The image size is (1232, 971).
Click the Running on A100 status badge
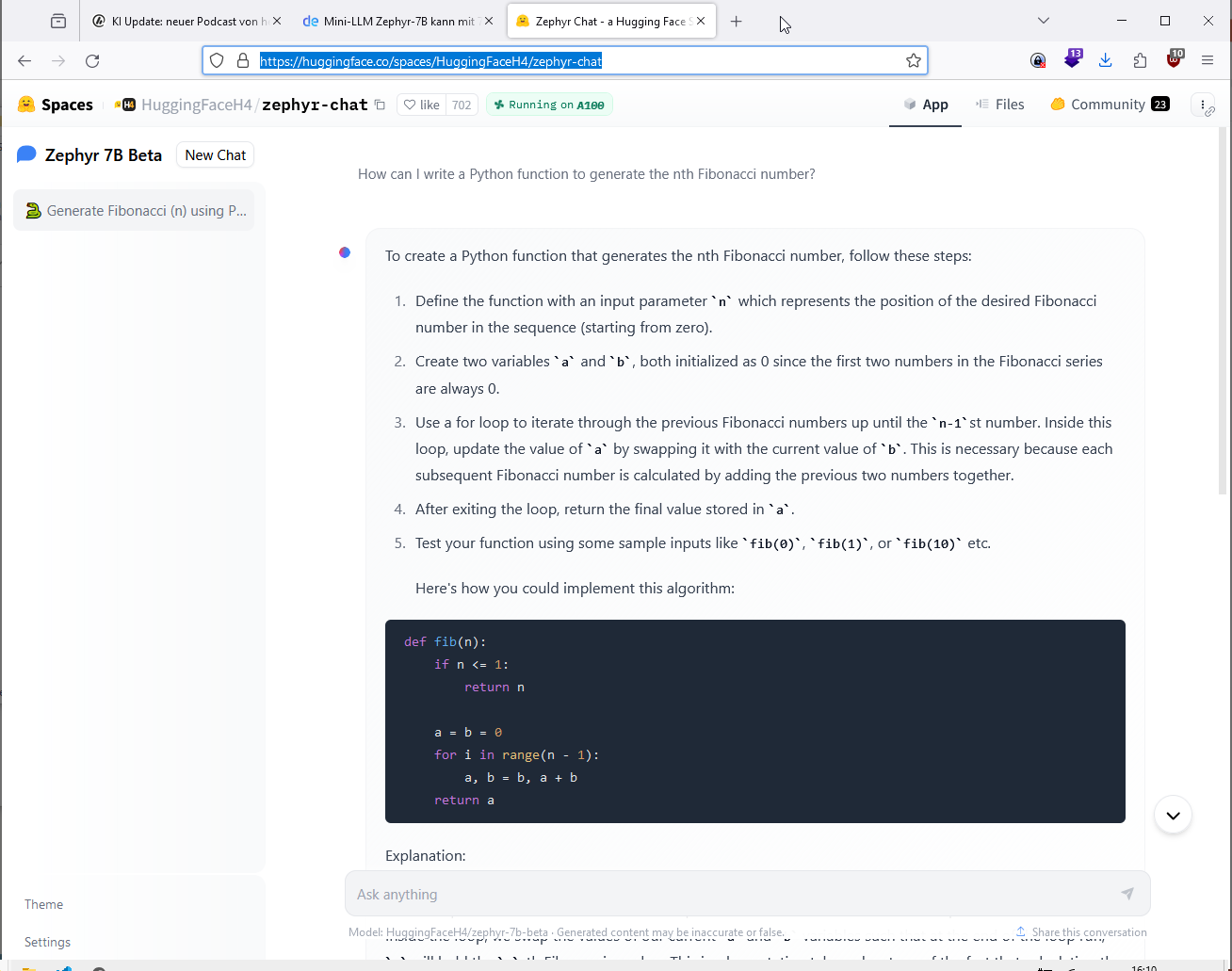(x=550, y=105)
